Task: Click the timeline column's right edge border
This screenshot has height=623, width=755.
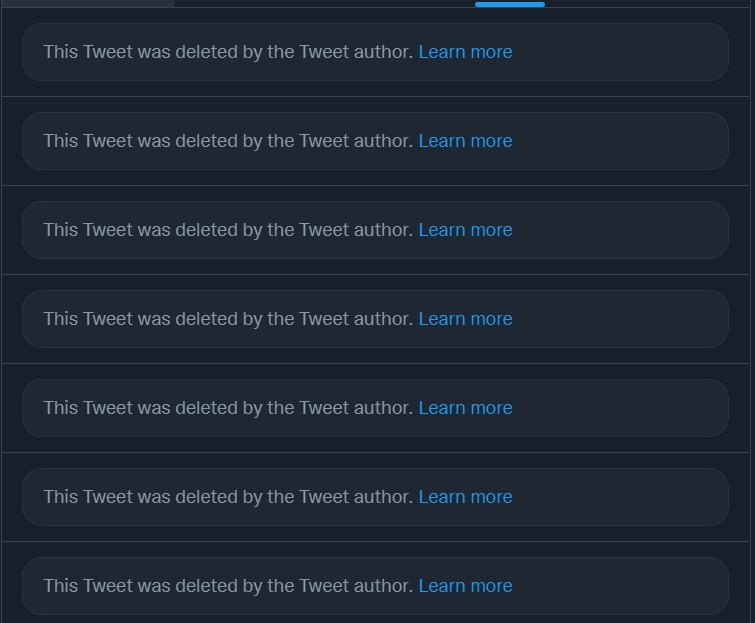Action: click(750, 313)
